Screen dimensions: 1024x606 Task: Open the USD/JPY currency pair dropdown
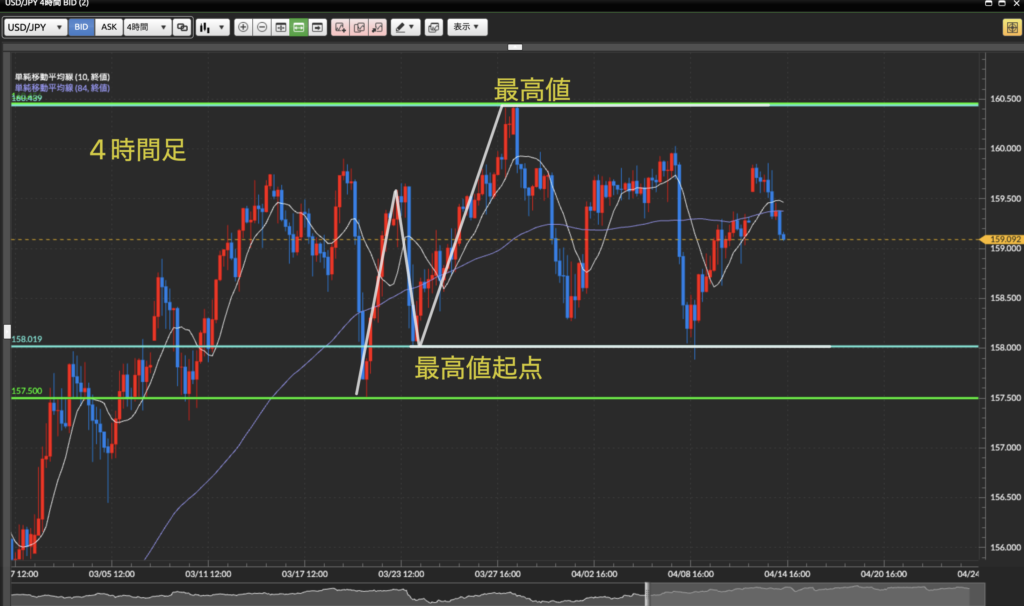tap(36, 28)
